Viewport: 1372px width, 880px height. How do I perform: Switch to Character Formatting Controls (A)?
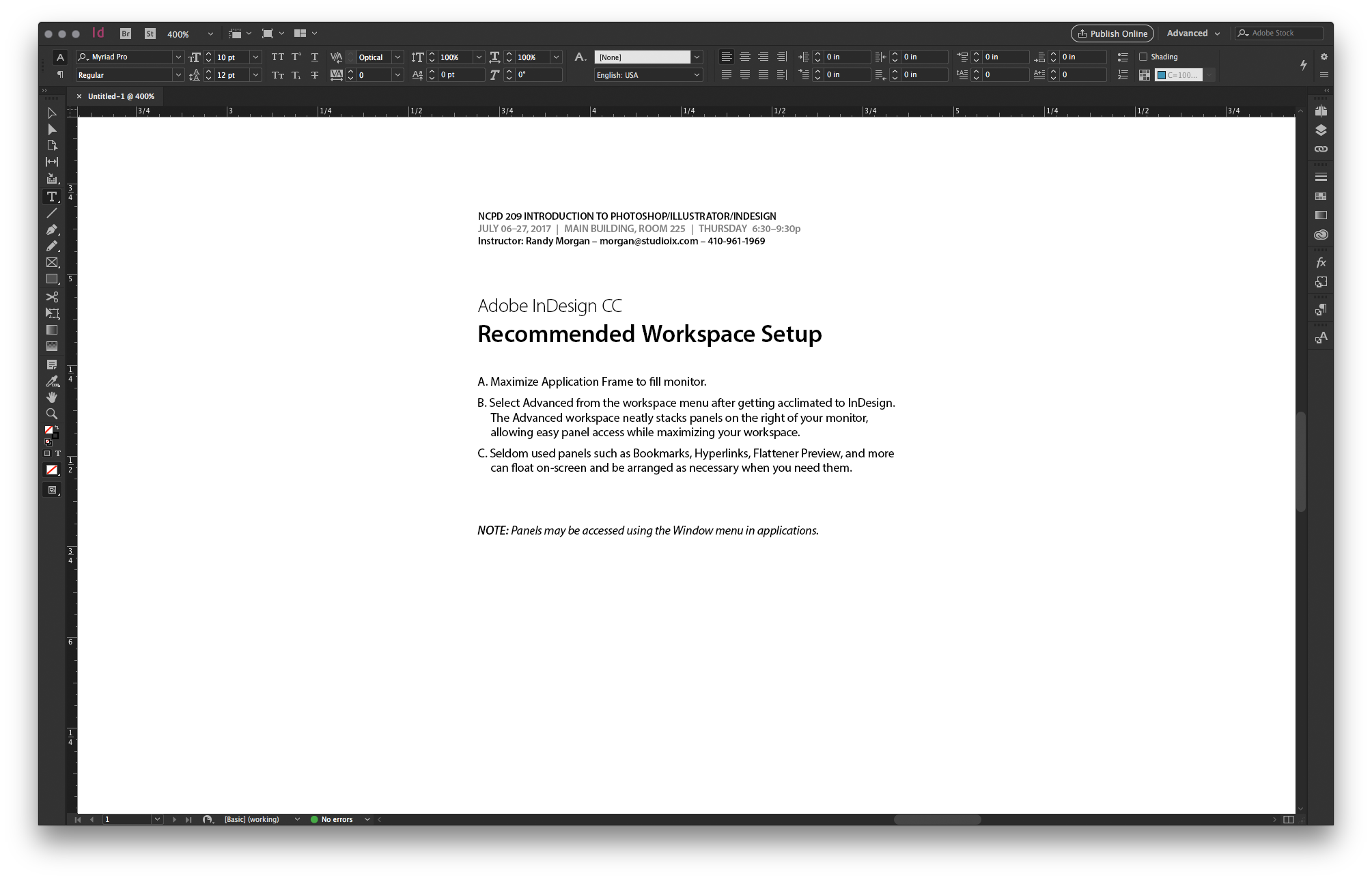click(x=60, y=57)
